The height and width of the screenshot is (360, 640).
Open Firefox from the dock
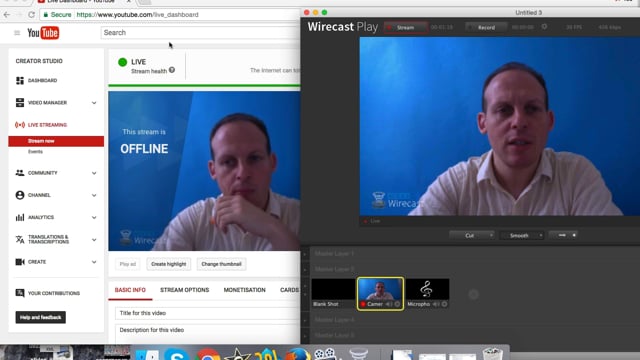point(298,354)
